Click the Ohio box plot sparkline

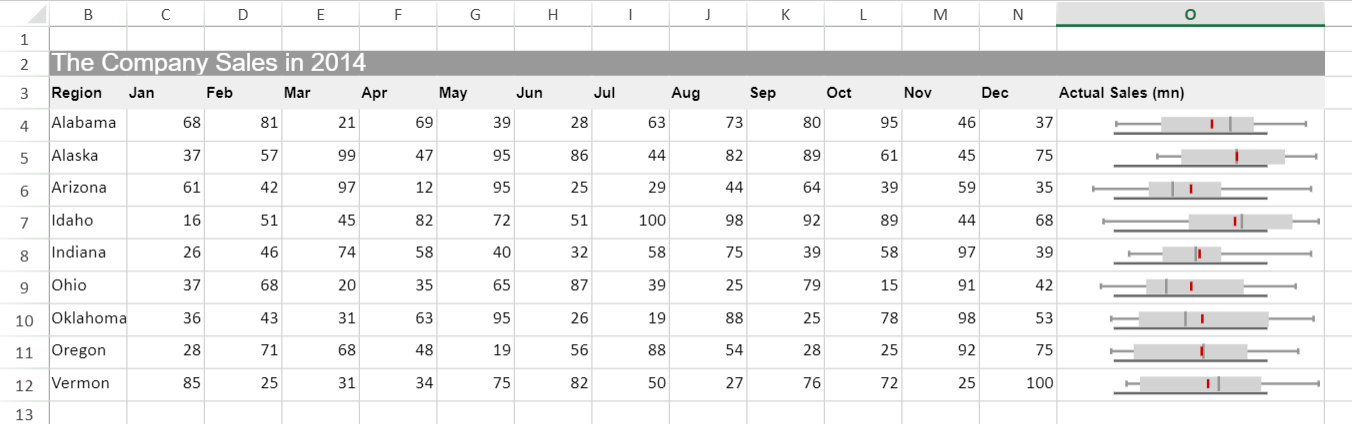(1196, 287)
